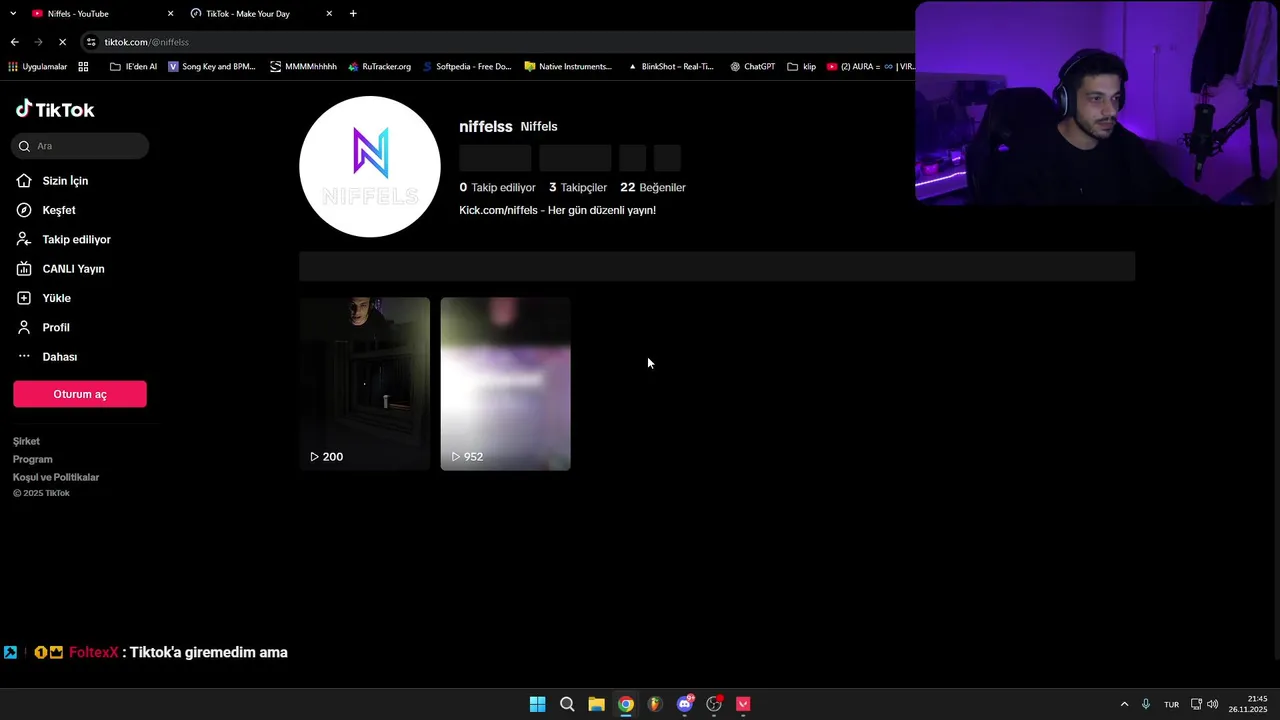Open the AURA YouTube bookmark
1280x720 pixels.
870,67
